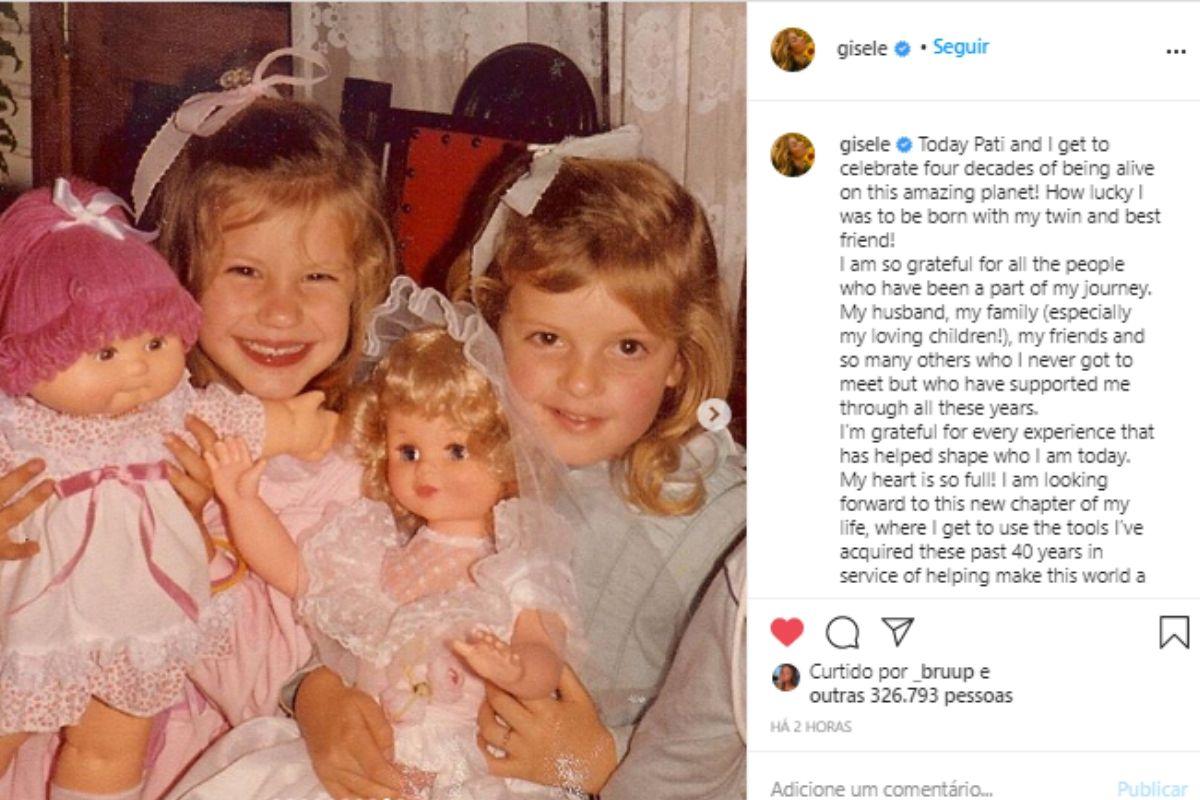Open the gisele username in the caption
This screenshot has height=800, width=1200.
[862, 145]
